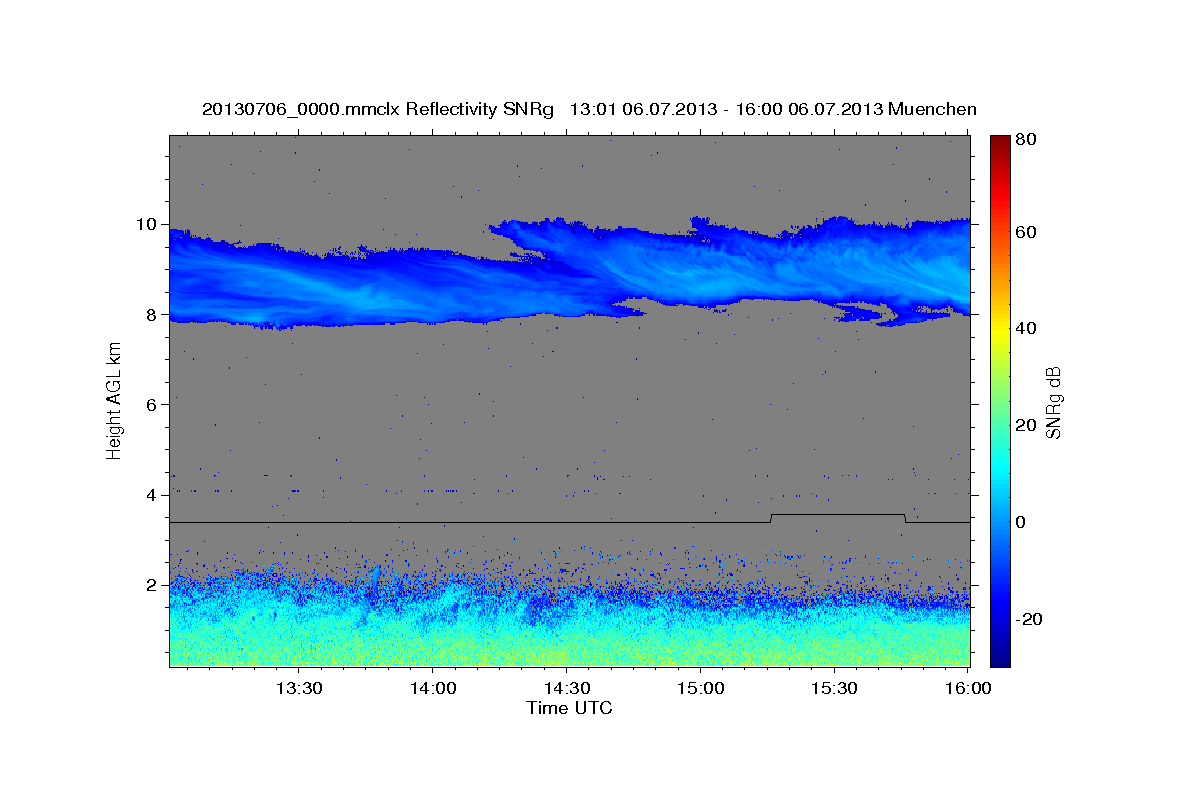This screenshot has height=800, width=1200.
Task: Click the 20 value on colorbar
Action: point(1027,425)
